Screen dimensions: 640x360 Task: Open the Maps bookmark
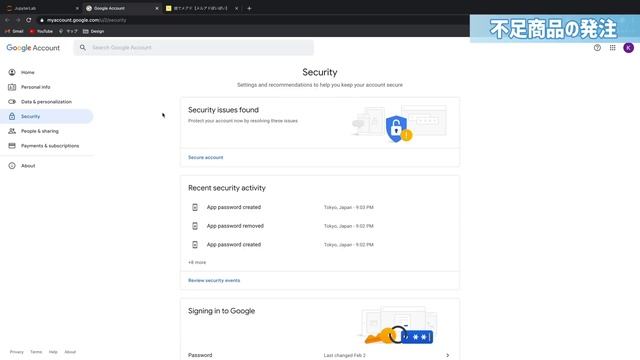(68, 31)
